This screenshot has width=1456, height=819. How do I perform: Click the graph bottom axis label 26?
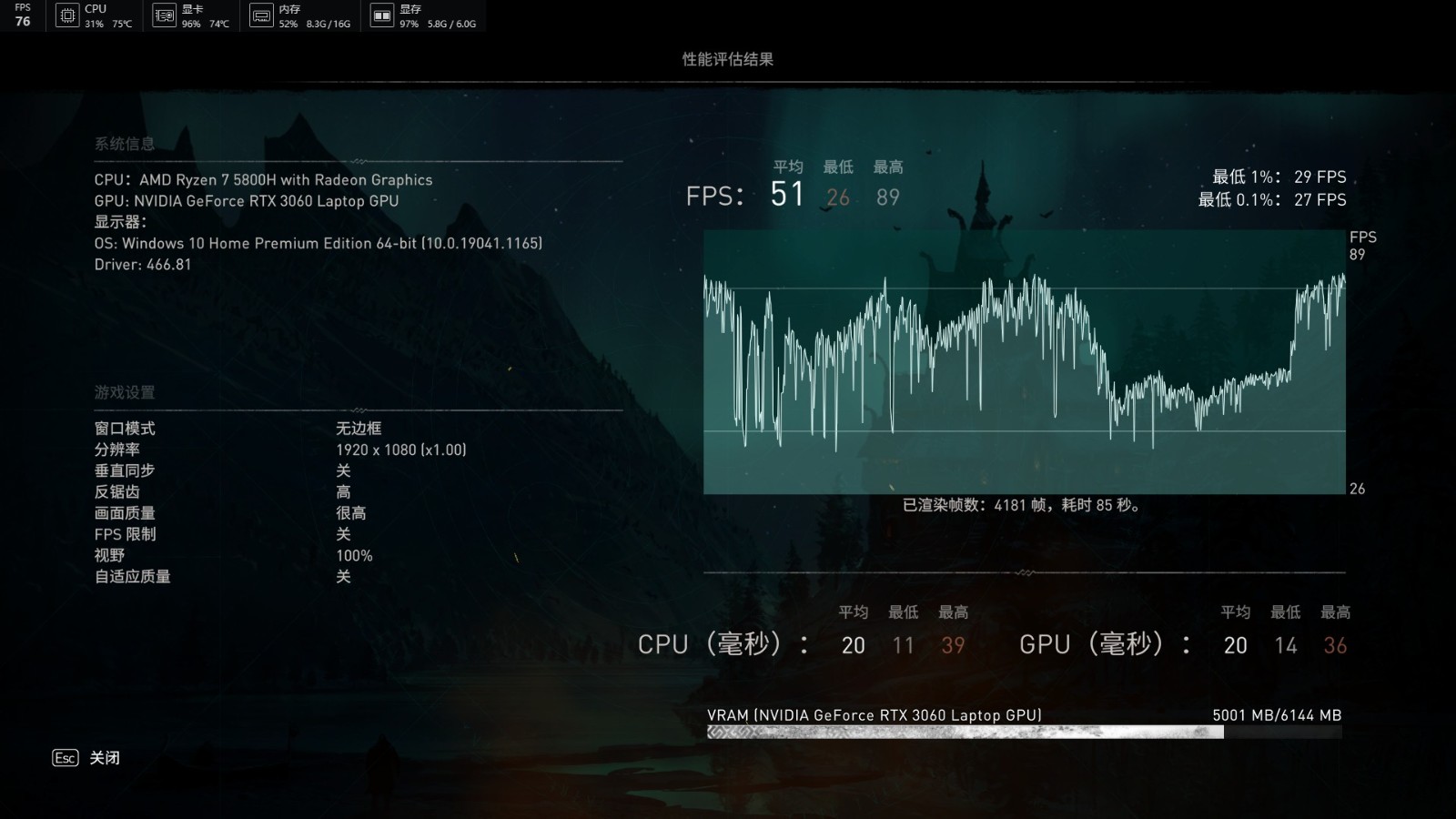click(x=1357, y=489)
